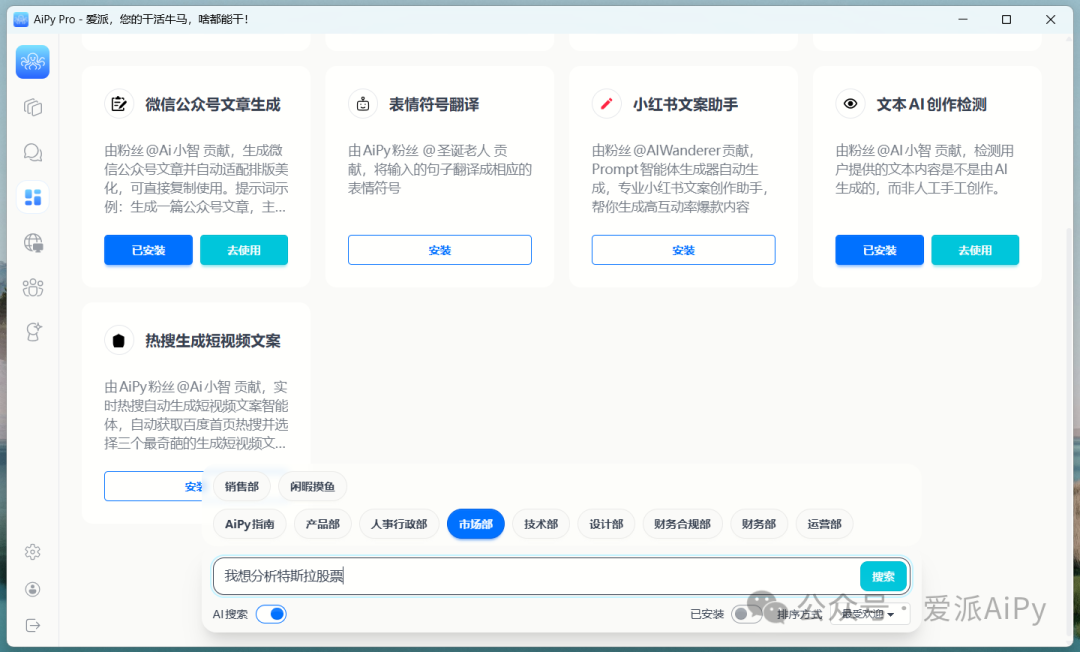This screenshot has height=652, width=1080.
Task: Select the 设计部 category tag
Action: [x=606, y=525]
